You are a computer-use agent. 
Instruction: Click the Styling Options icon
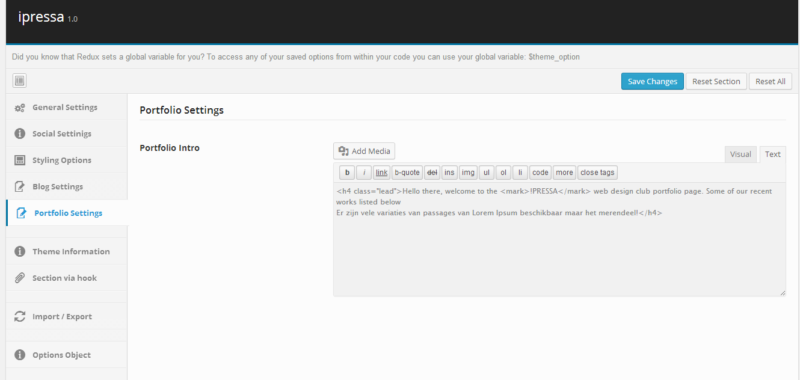click(19, 160)
